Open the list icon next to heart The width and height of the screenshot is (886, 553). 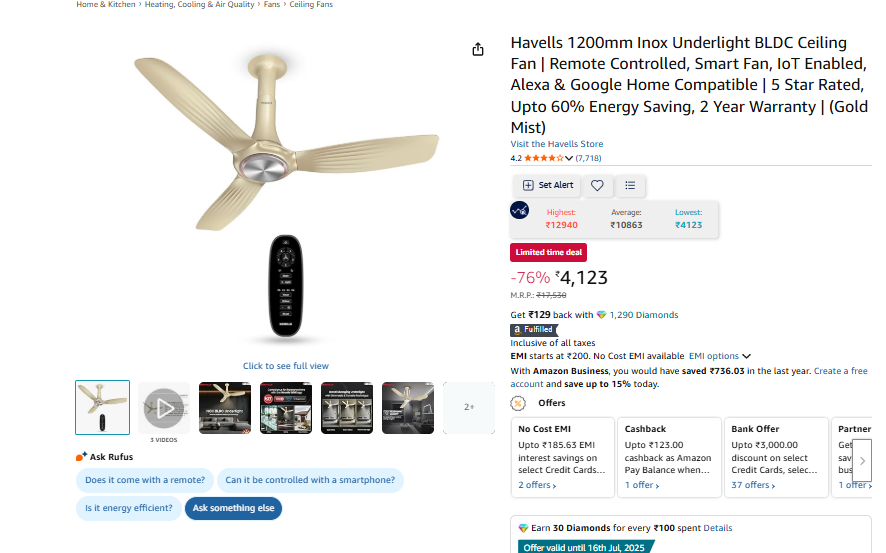[x=630, y=185]
